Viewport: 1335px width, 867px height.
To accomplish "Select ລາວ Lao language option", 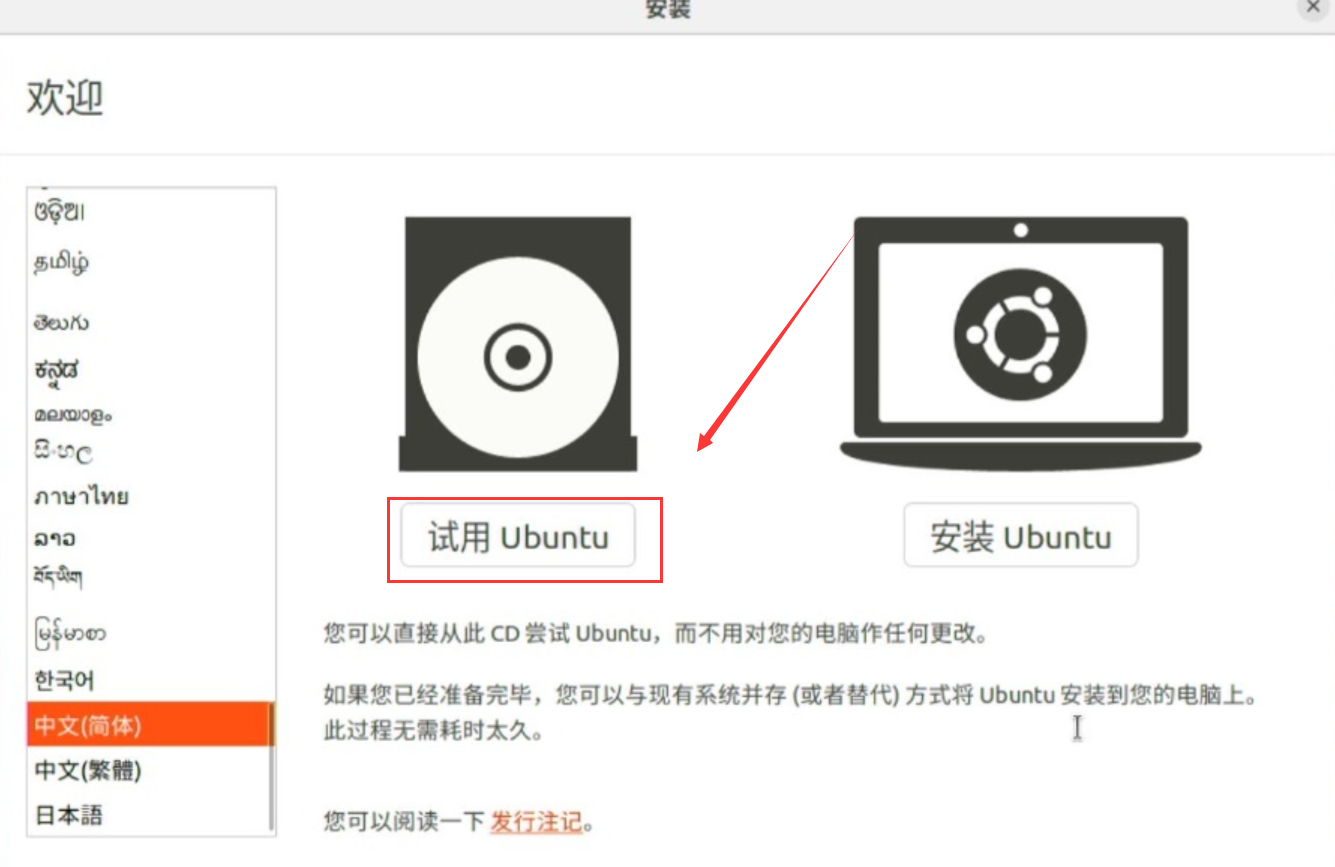I will tap(150, 538).
